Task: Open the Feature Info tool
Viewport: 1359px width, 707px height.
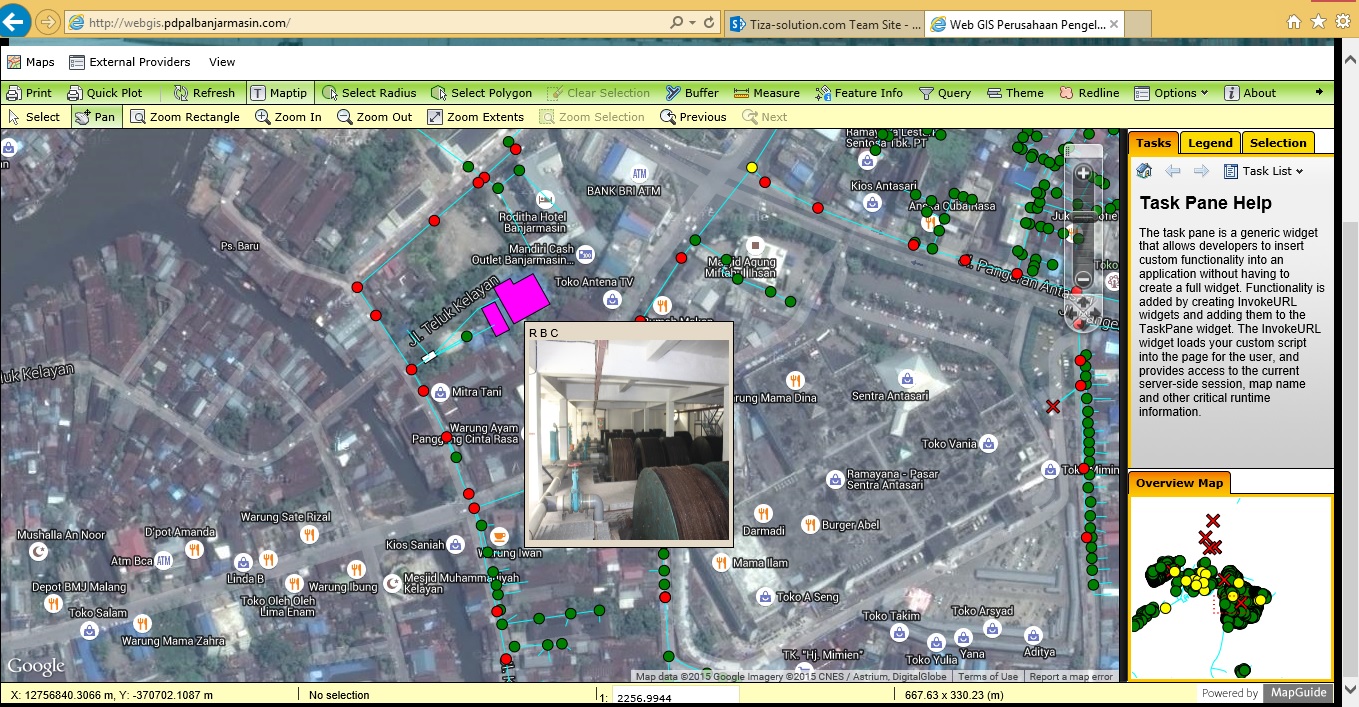Action: click(858, 93)
